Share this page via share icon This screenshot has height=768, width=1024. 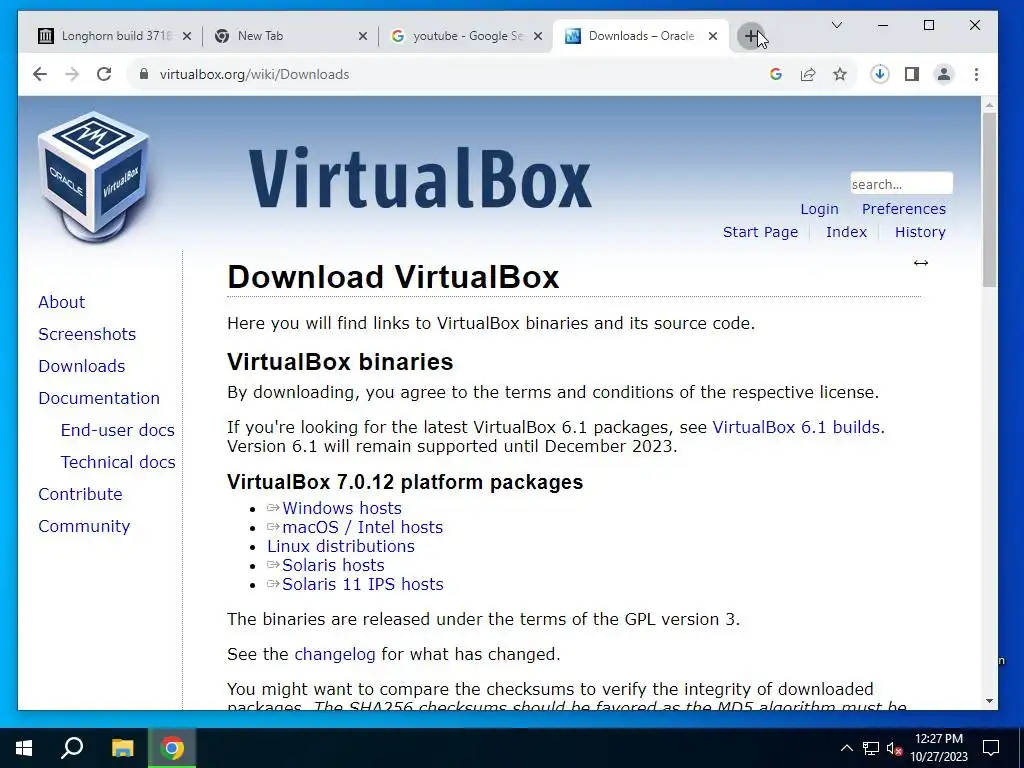tap(808, 74)
